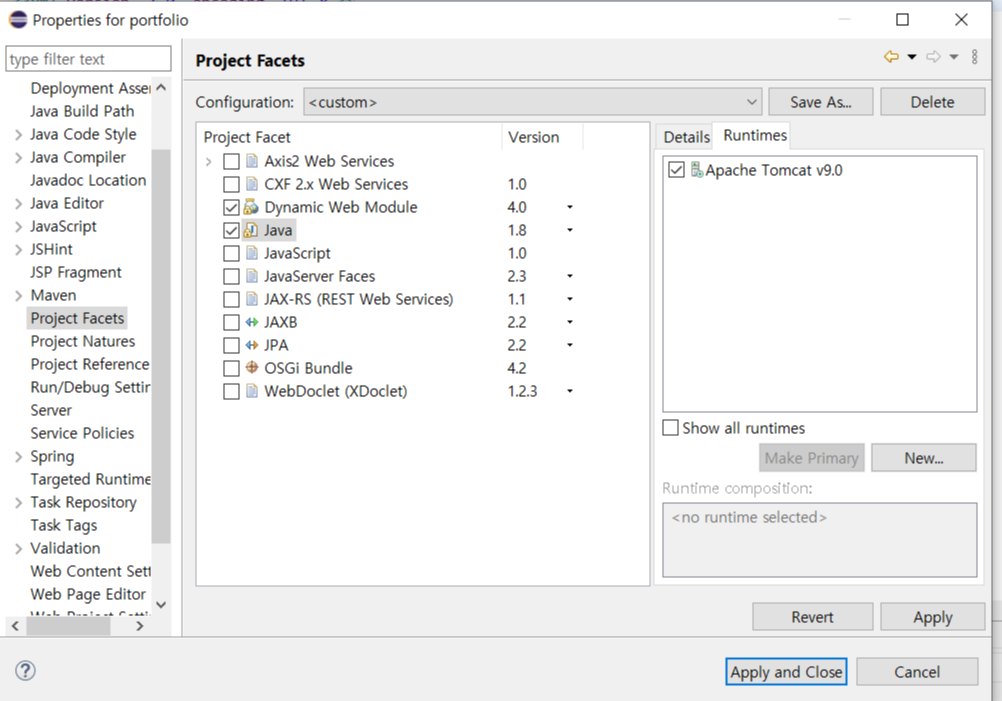The height and width of the screenshot is (701, 1002).
Task: Open the Configuration combo box
Action: click(x=532, y=102)
